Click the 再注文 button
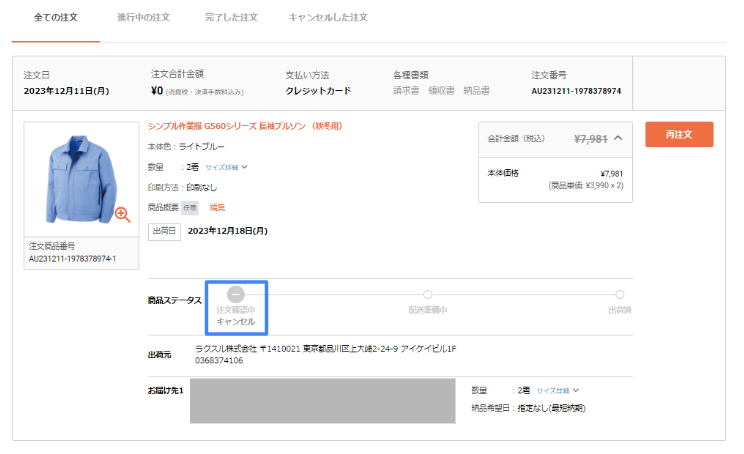The image size is (744, 454). pyautogui.click(x=679, y=134)
